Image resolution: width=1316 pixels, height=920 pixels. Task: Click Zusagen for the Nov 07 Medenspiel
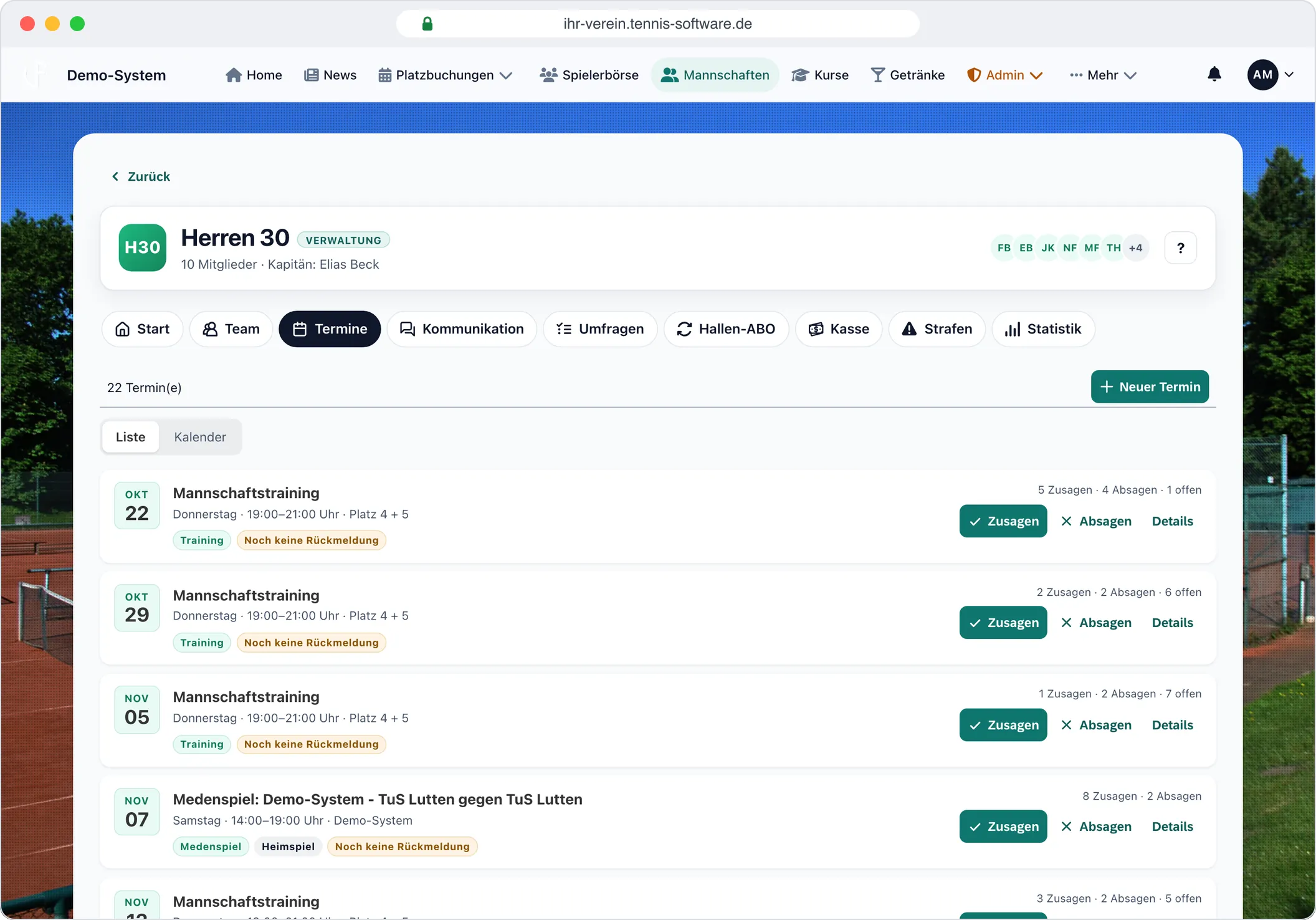(1003, 827)
